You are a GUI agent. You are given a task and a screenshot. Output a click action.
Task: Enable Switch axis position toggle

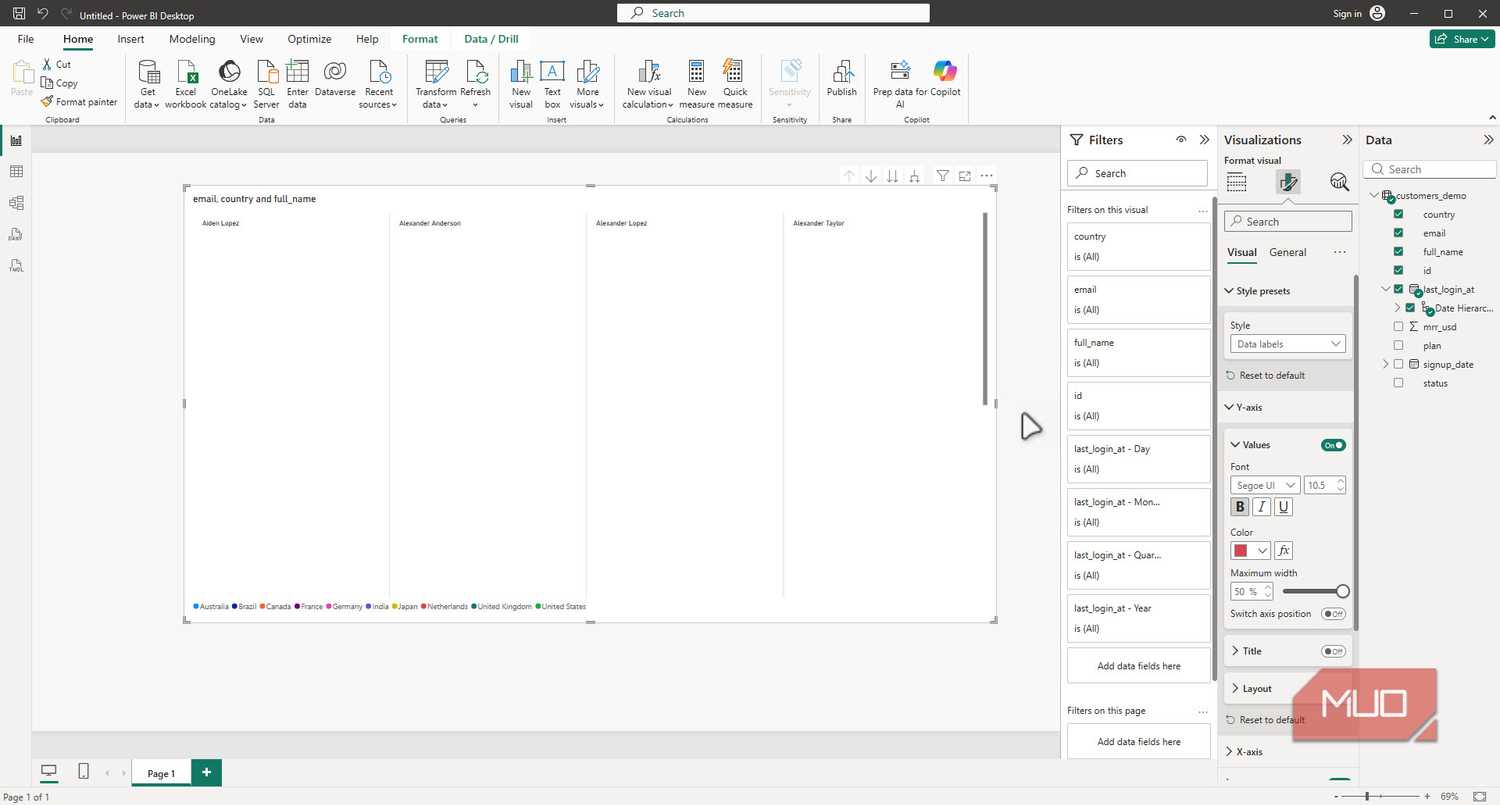pos(1333,614)
